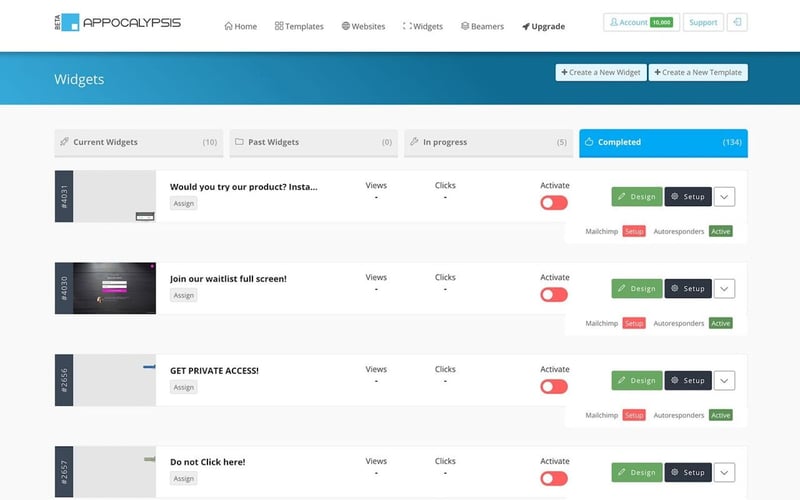This screenshot has height=500, width=800.
Task: Click title Join our waitlist full screen!
Action: [x=228, y=279]
